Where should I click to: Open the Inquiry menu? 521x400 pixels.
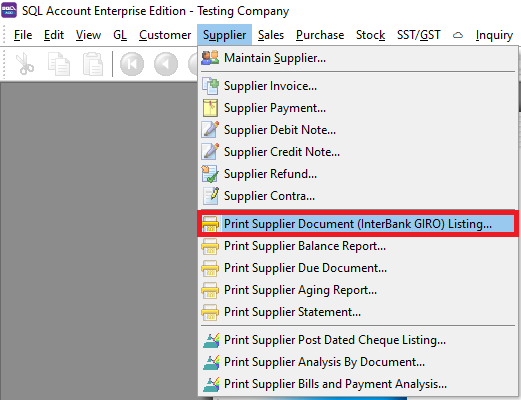tap(494, 35)
